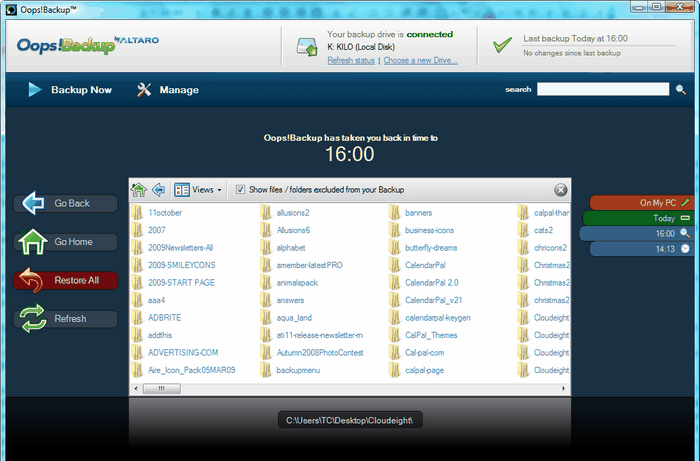Select 2009-SMILEYCONS folder name

point(182,265)
